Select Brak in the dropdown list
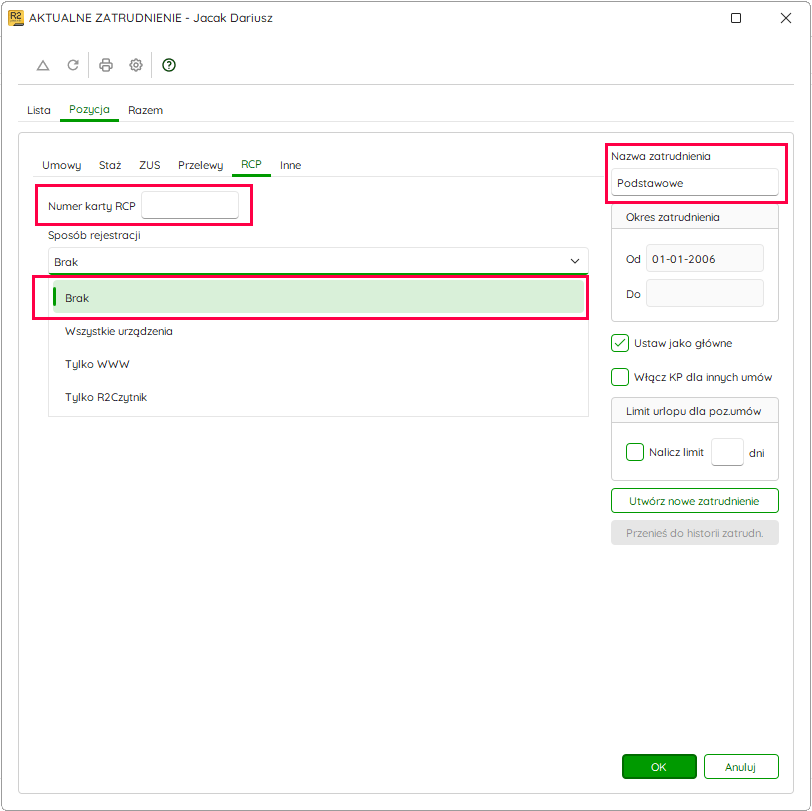 click(x=318, y=298)
